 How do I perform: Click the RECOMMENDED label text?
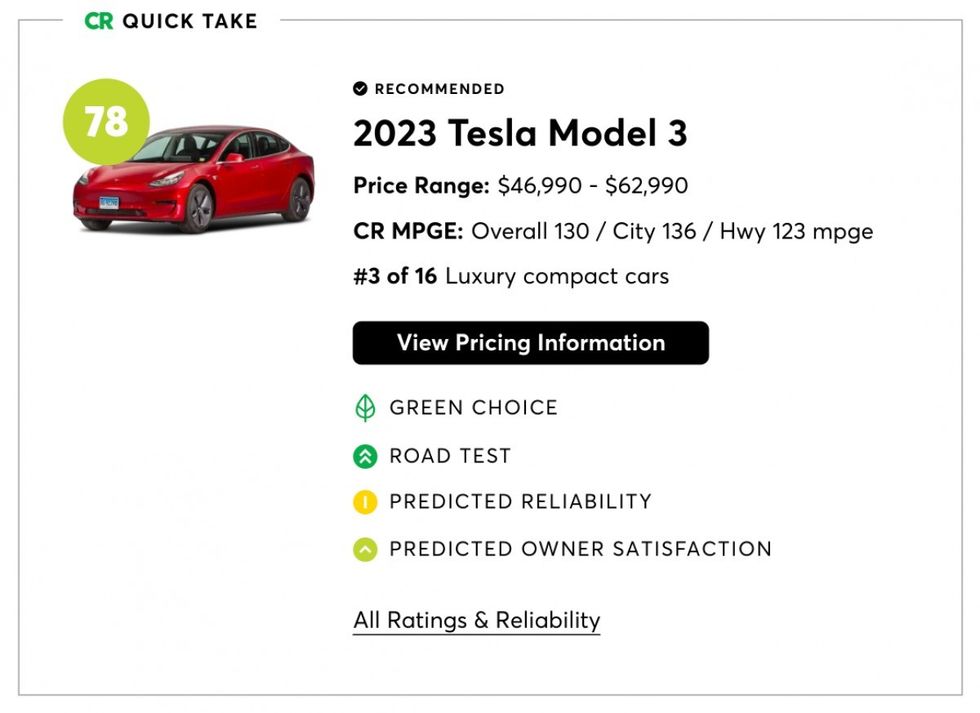point(438,89)
